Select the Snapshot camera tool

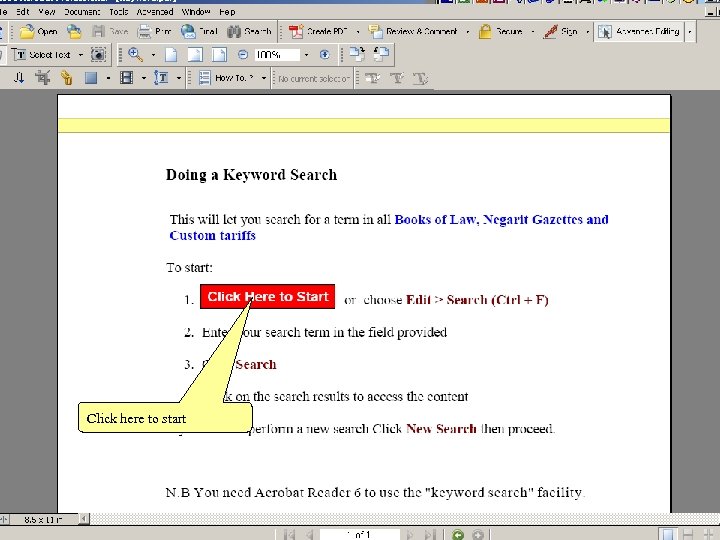[x=98, y=55]
